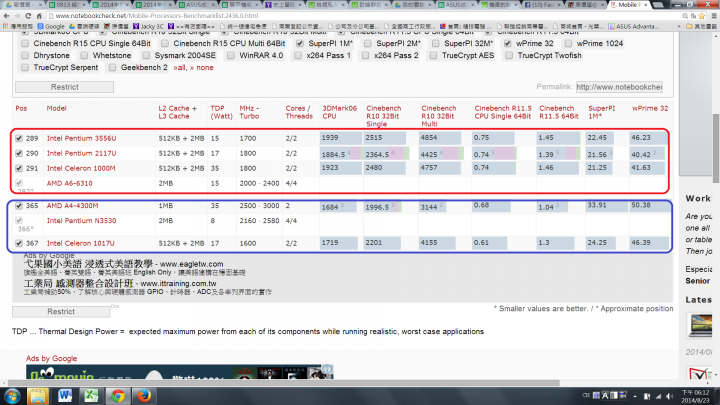Open the ASUS Advanta... bookmark
Screen dimensions: 720x405
coord(634,27)
